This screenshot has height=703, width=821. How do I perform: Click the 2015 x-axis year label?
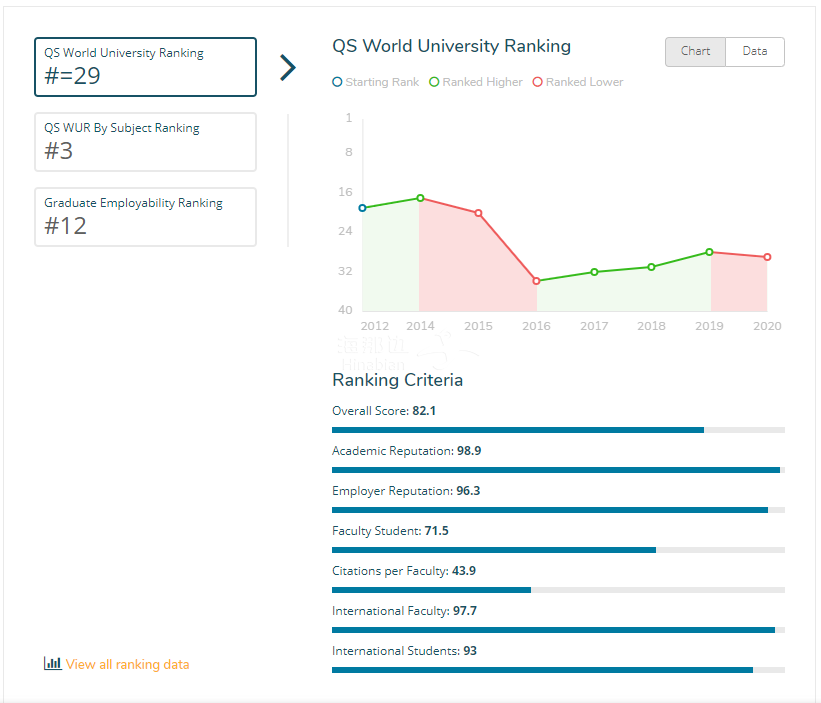click(x=479, y=326)
